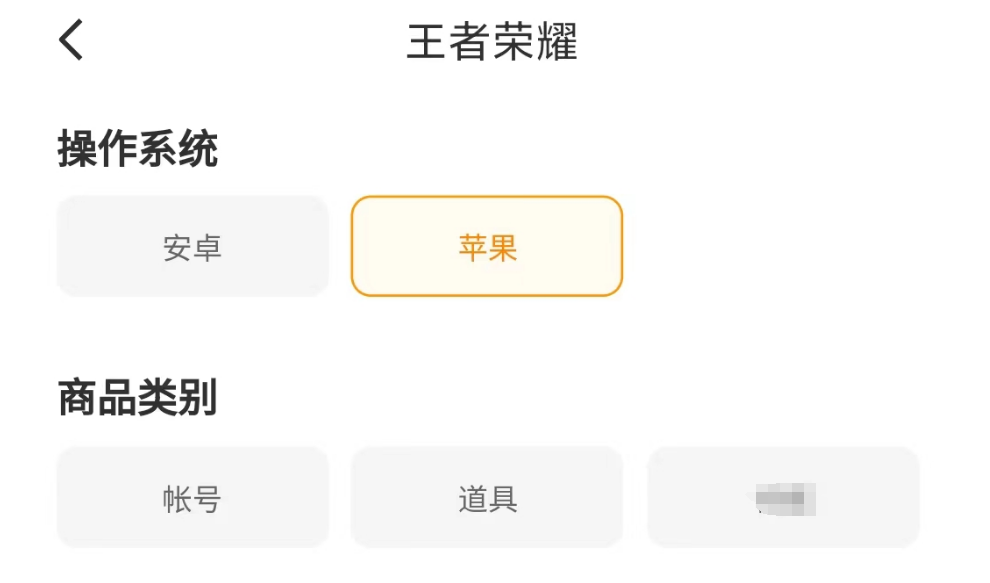The height and width of the screenshot is (583, 990).
Task: Choose the 道具 product category
Action: point(487,498)
